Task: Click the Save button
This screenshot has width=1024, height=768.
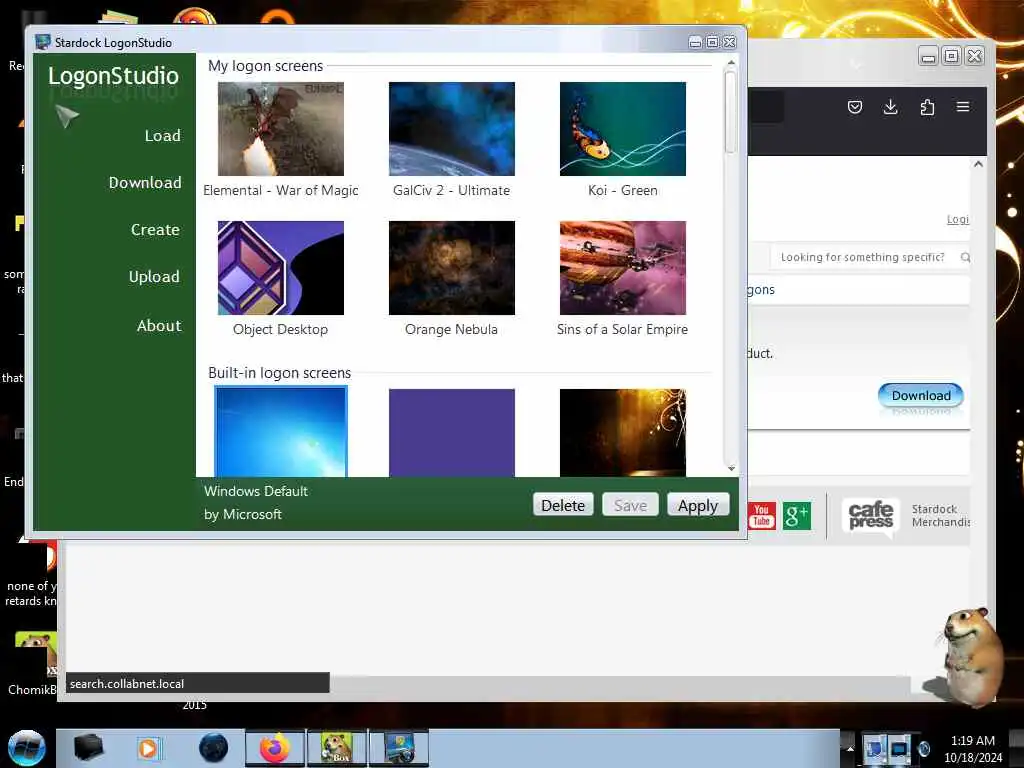Action: tap(630, 505)
